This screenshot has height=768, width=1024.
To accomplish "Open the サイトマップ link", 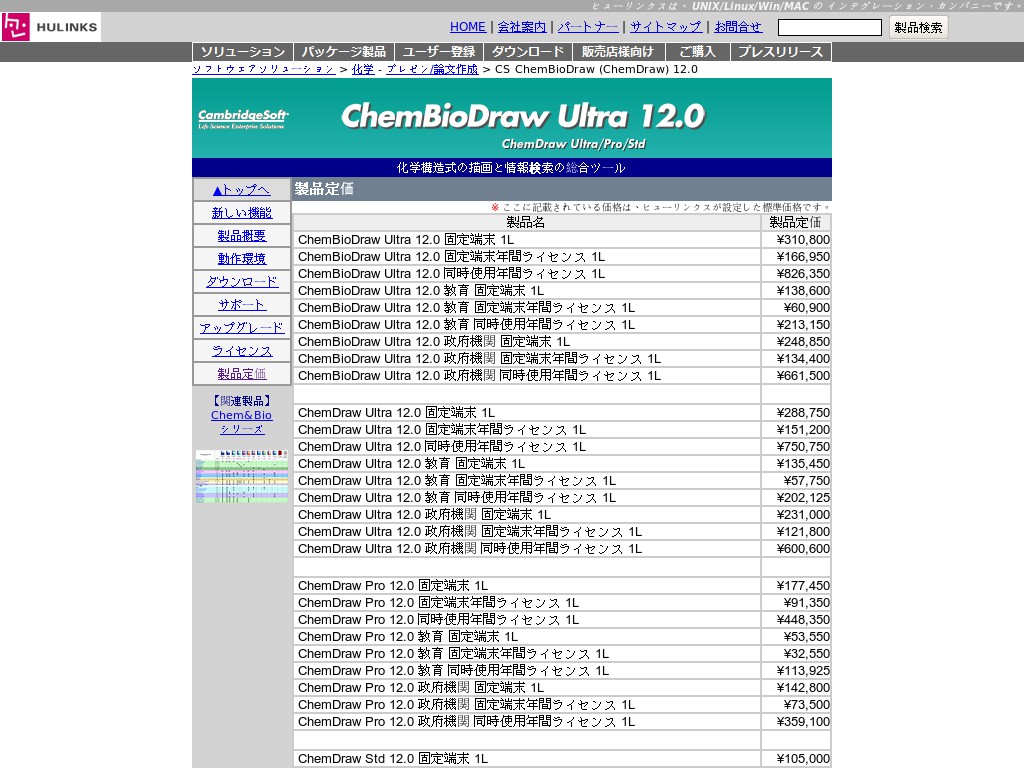I will tap(665, 27).
